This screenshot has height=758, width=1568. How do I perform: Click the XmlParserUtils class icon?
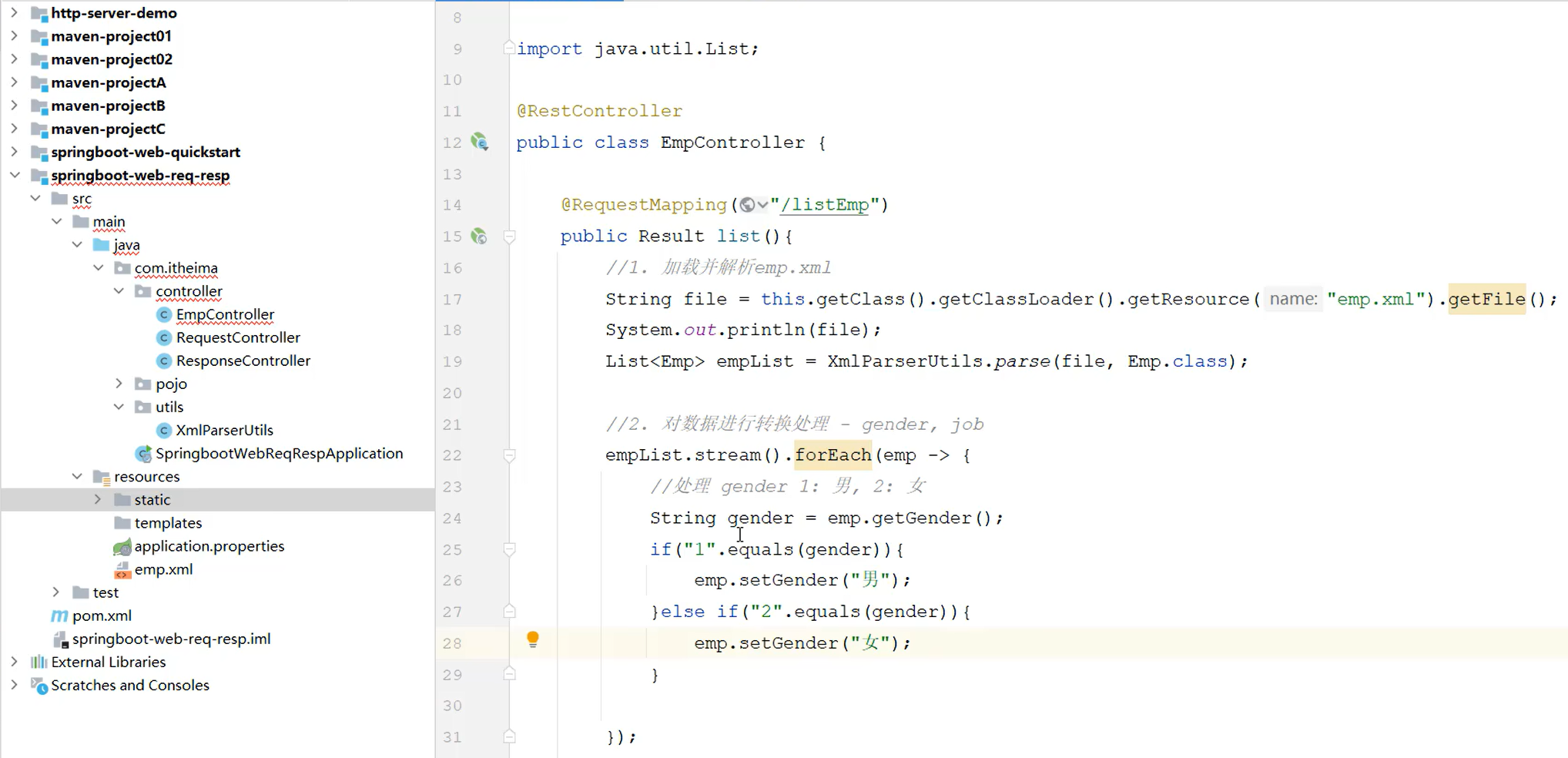pos(164,430)
